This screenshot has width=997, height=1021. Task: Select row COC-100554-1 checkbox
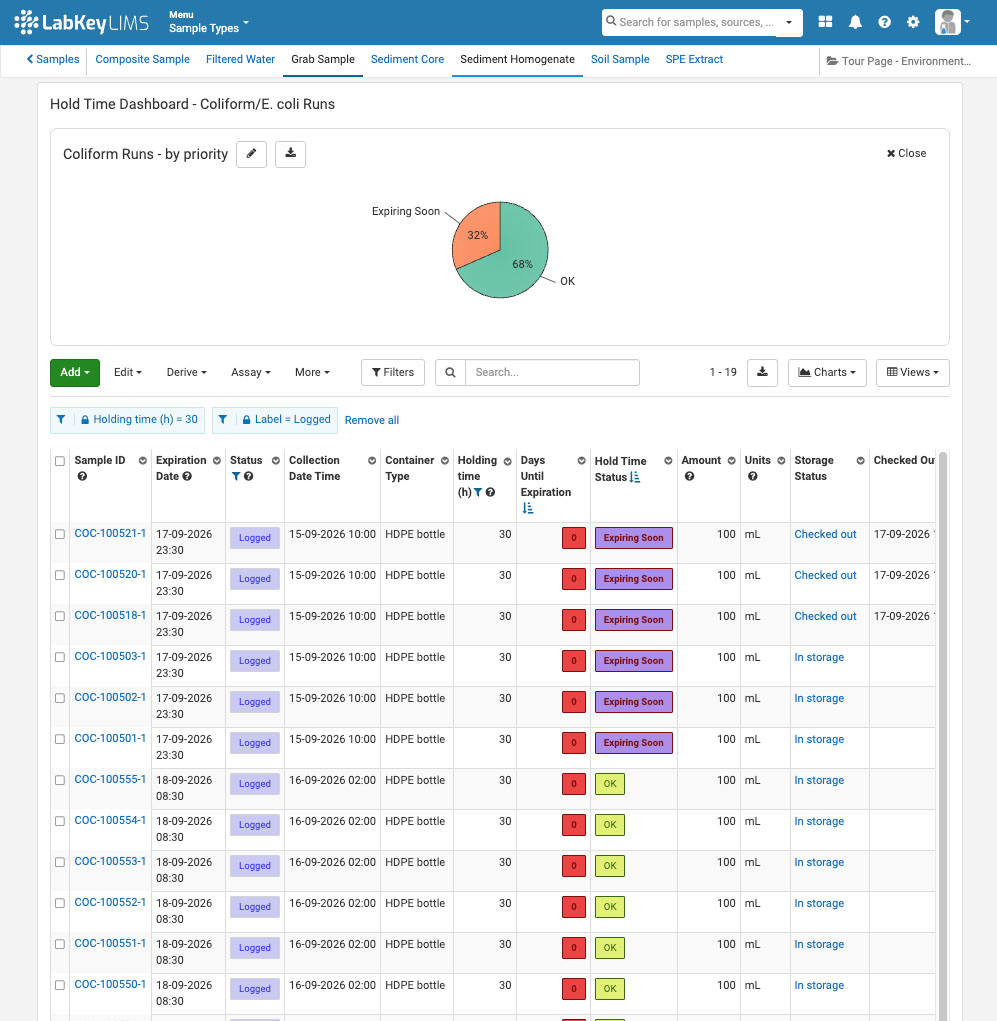pyautogui.click(x=60, y=821)
